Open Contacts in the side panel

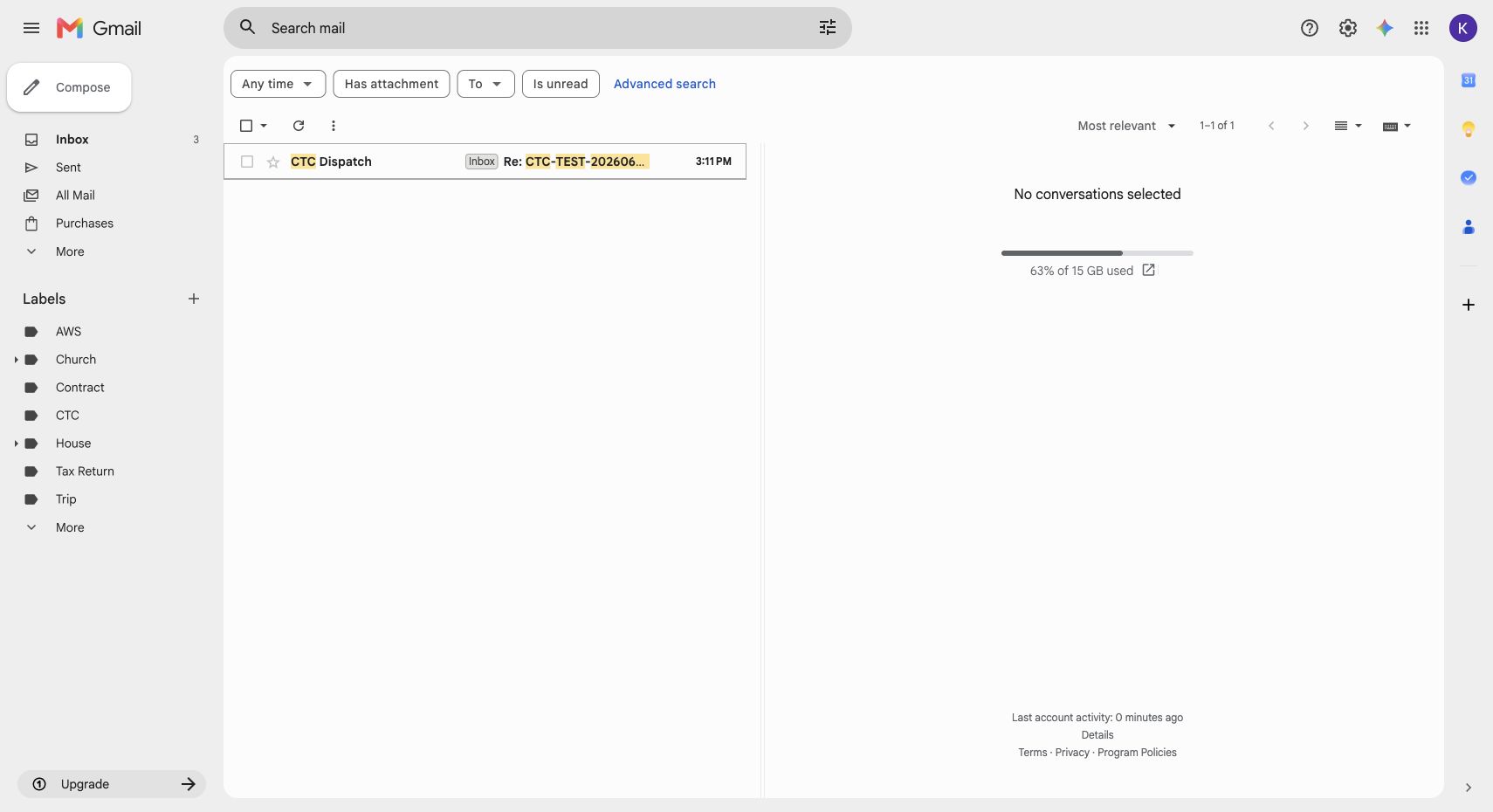(x=1469, y=227)
